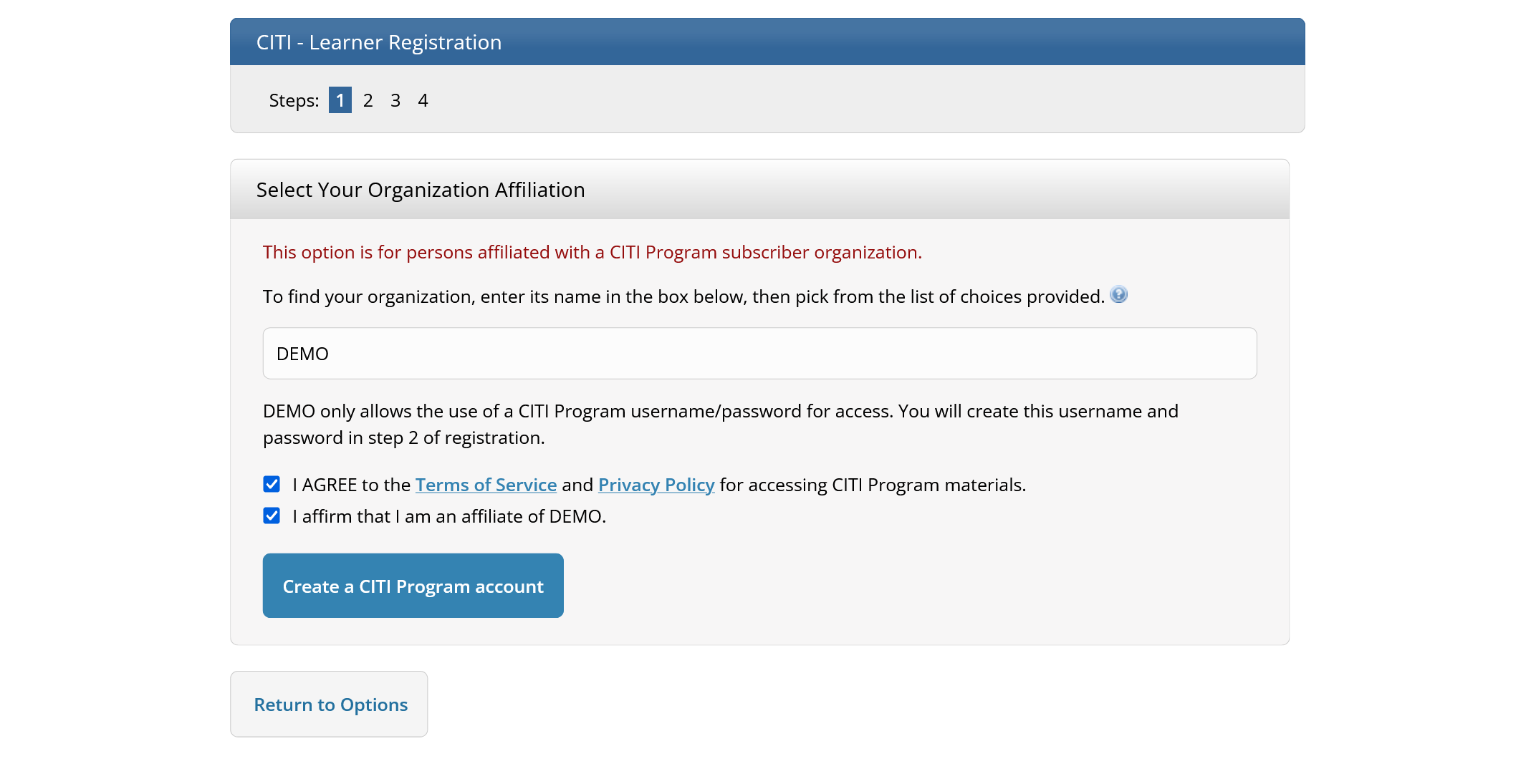Click the affiliate affirmation text label
This screenshot has height=784, width=1526.
(448, 516)
